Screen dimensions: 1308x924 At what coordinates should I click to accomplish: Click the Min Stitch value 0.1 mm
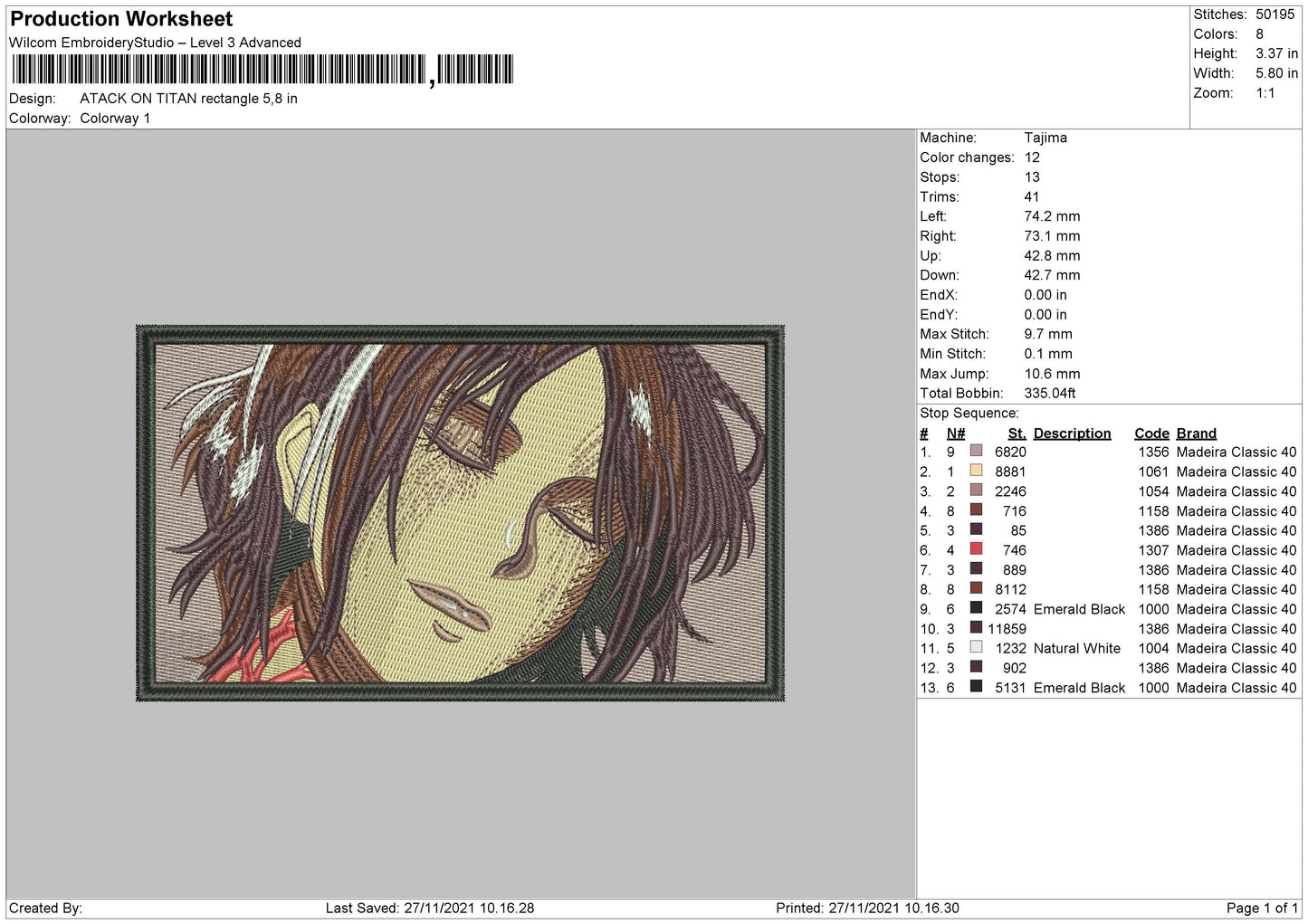[x=1048, y=354]
